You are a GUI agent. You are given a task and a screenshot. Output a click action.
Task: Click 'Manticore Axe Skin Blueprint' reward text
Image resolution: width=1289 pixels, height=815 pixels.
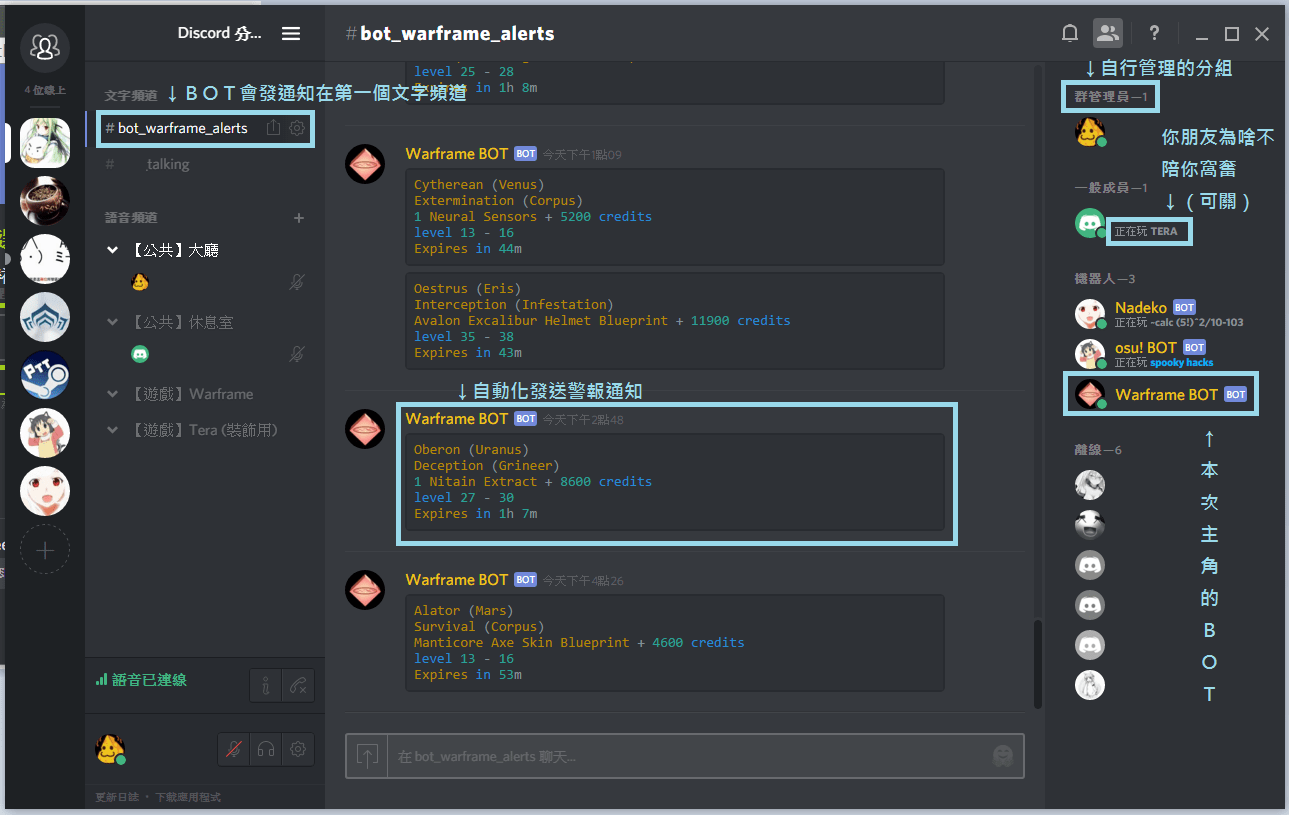click(x=522, y=643)
